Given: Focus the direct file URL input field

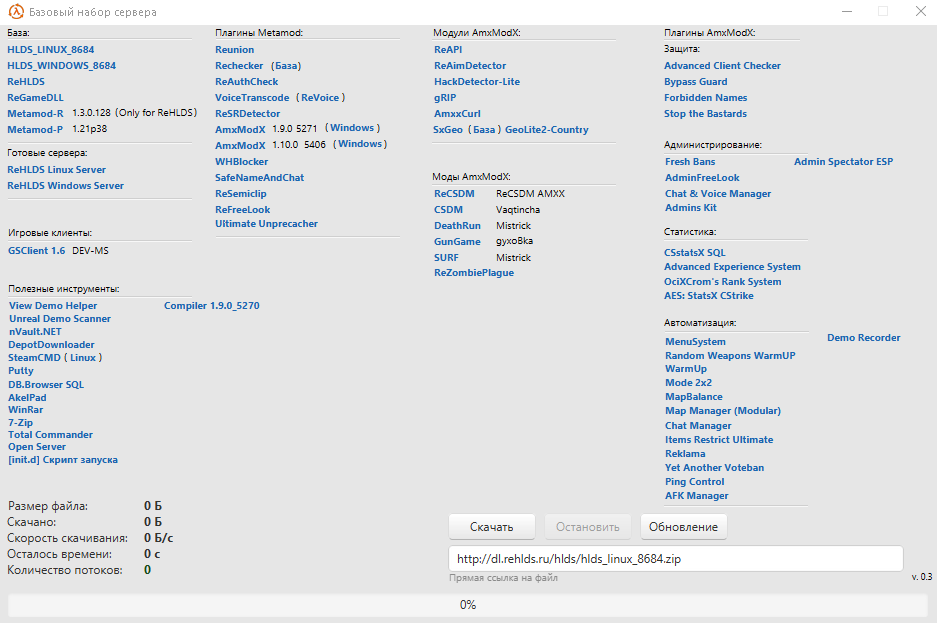Looking at the screenshot, I should (676, 559).
